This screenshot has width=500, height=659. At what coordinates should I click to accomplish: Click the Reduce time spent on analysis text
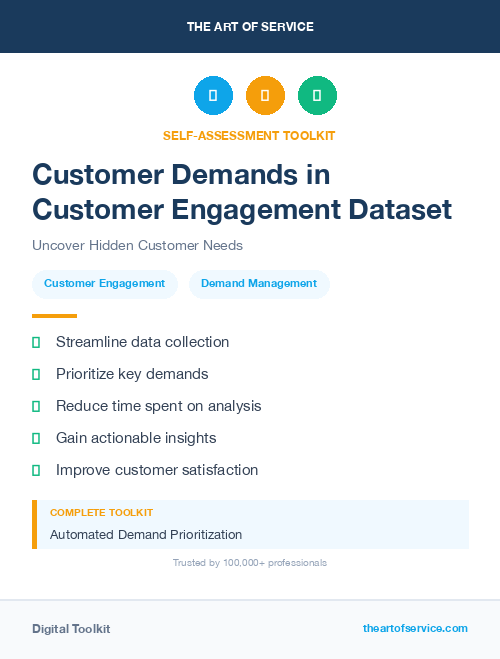point(158,406)
